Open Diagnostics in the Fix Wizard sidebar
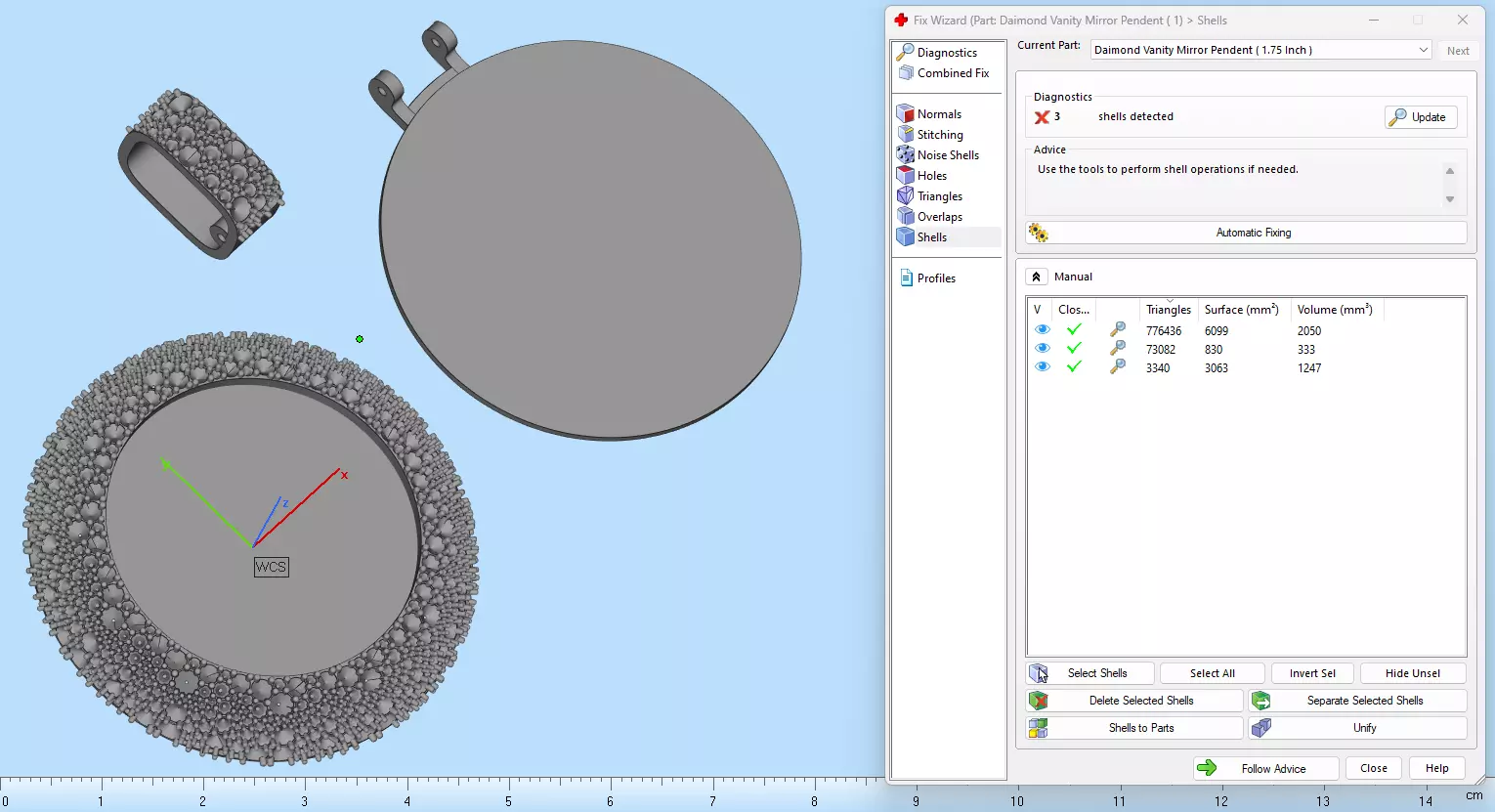The image size is (1495, 812). click(947, 53)
